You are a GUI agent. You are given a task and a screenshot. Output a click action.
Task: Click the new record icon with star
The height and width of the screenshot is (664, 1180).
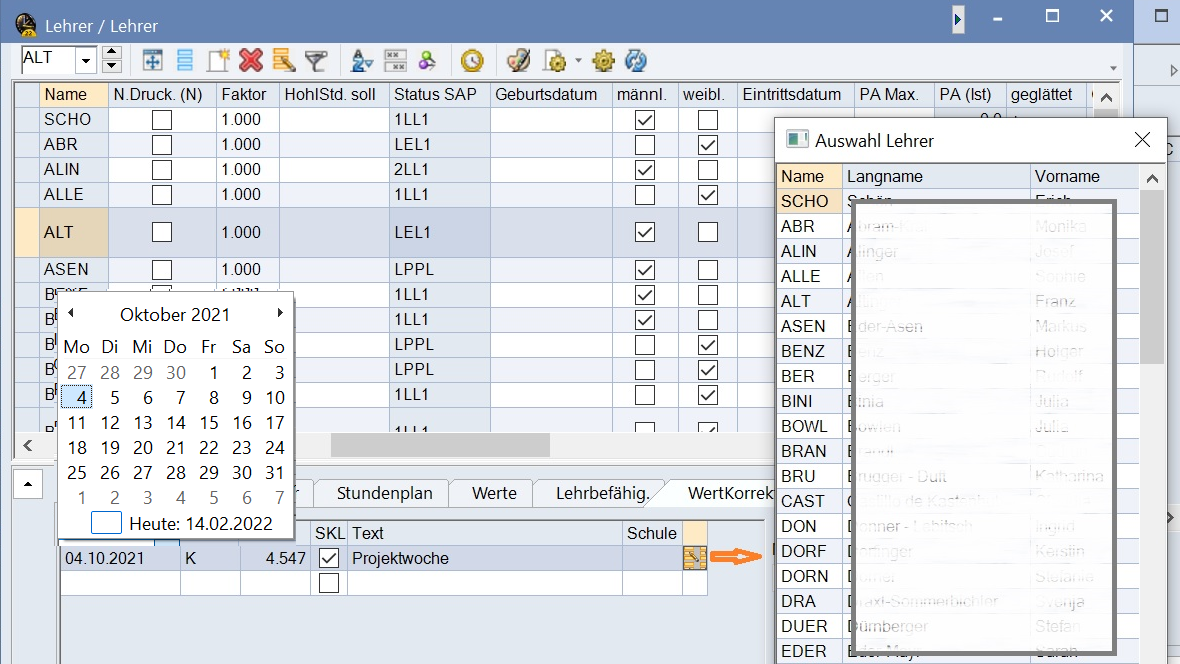[x=218, y=61]
